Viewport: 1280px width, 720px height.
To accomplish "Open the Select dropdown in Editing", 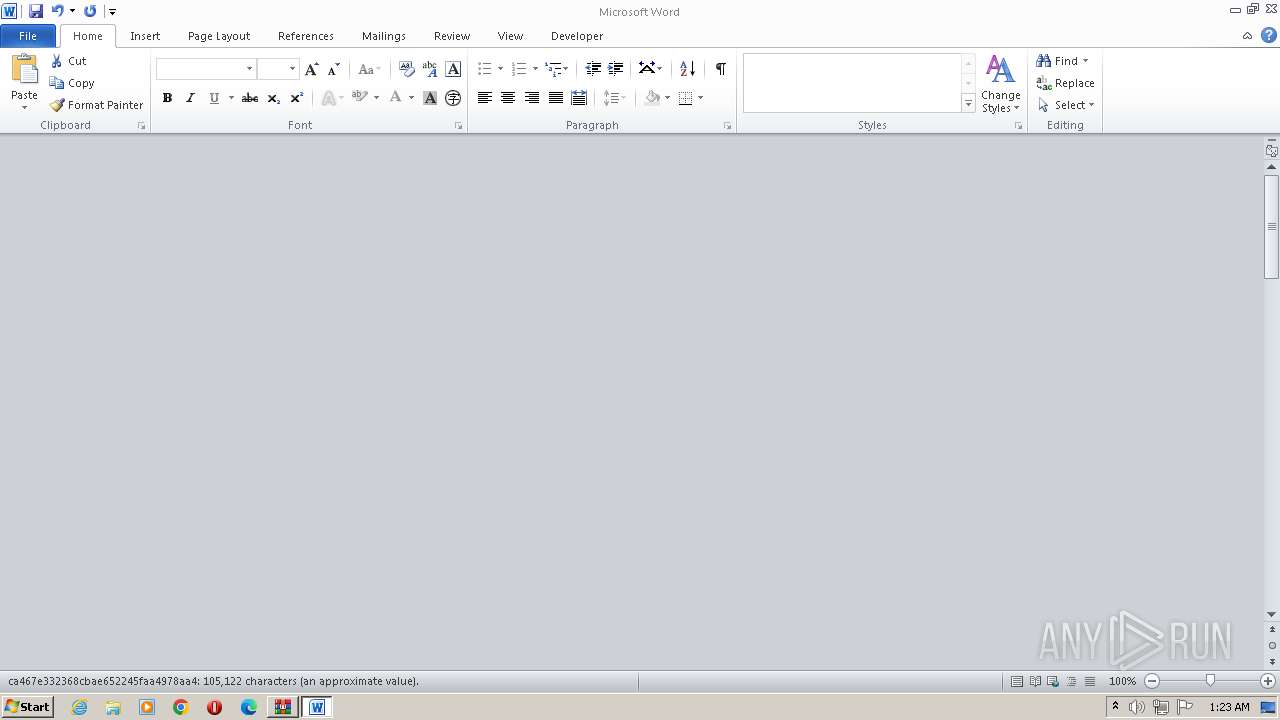I will 1067,105.
